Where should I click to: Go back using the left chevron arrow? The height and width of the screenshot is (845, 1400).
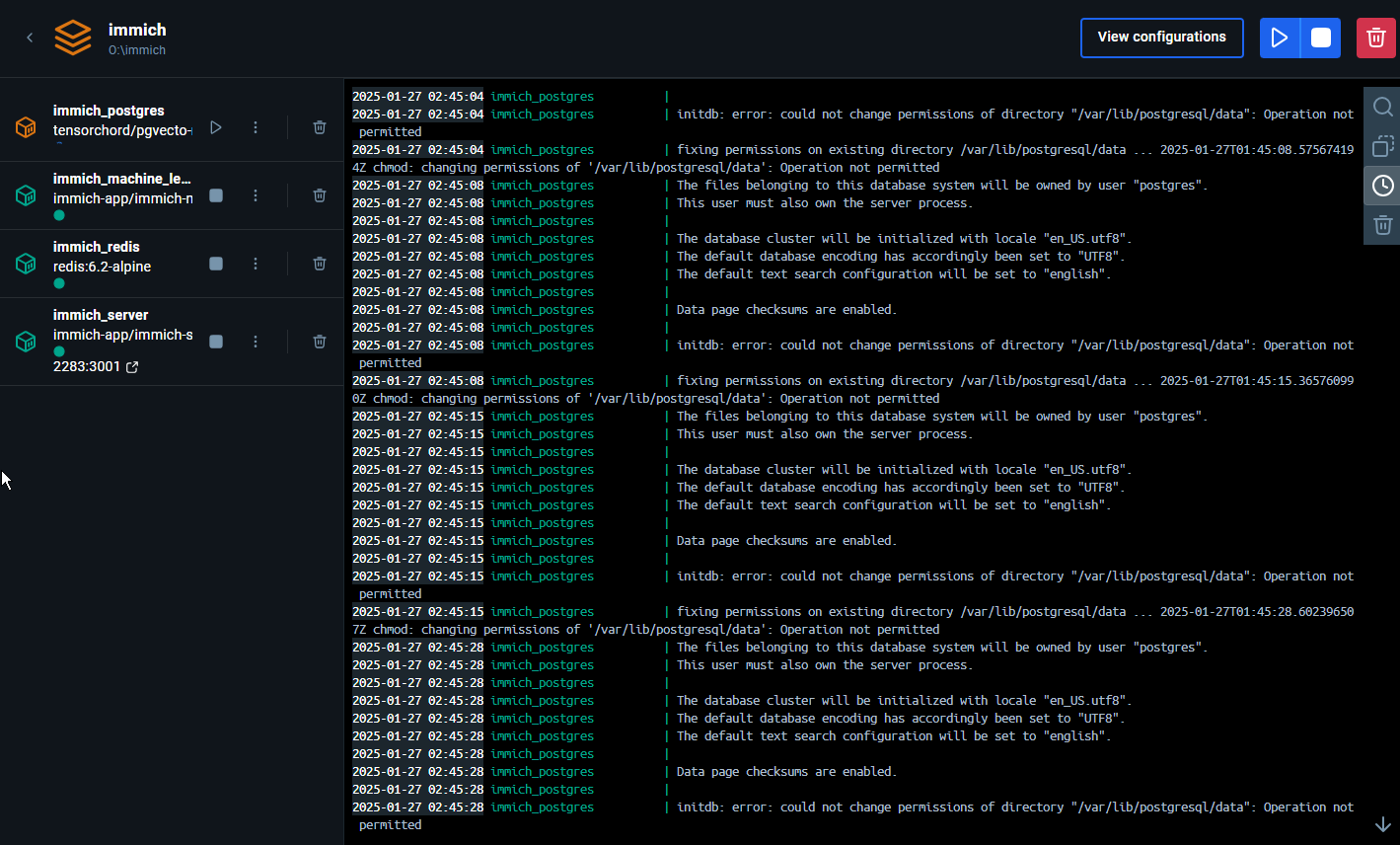click(x=30, y=38)
